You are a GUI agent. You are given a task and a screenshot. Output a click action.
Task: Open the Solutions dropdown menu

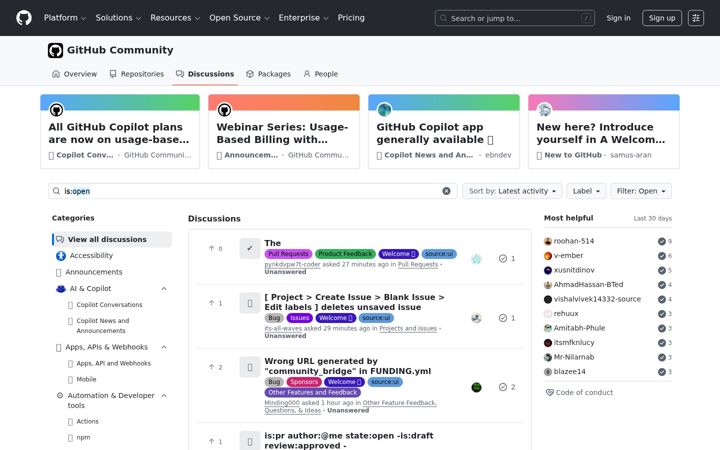(x=118, y=18)
